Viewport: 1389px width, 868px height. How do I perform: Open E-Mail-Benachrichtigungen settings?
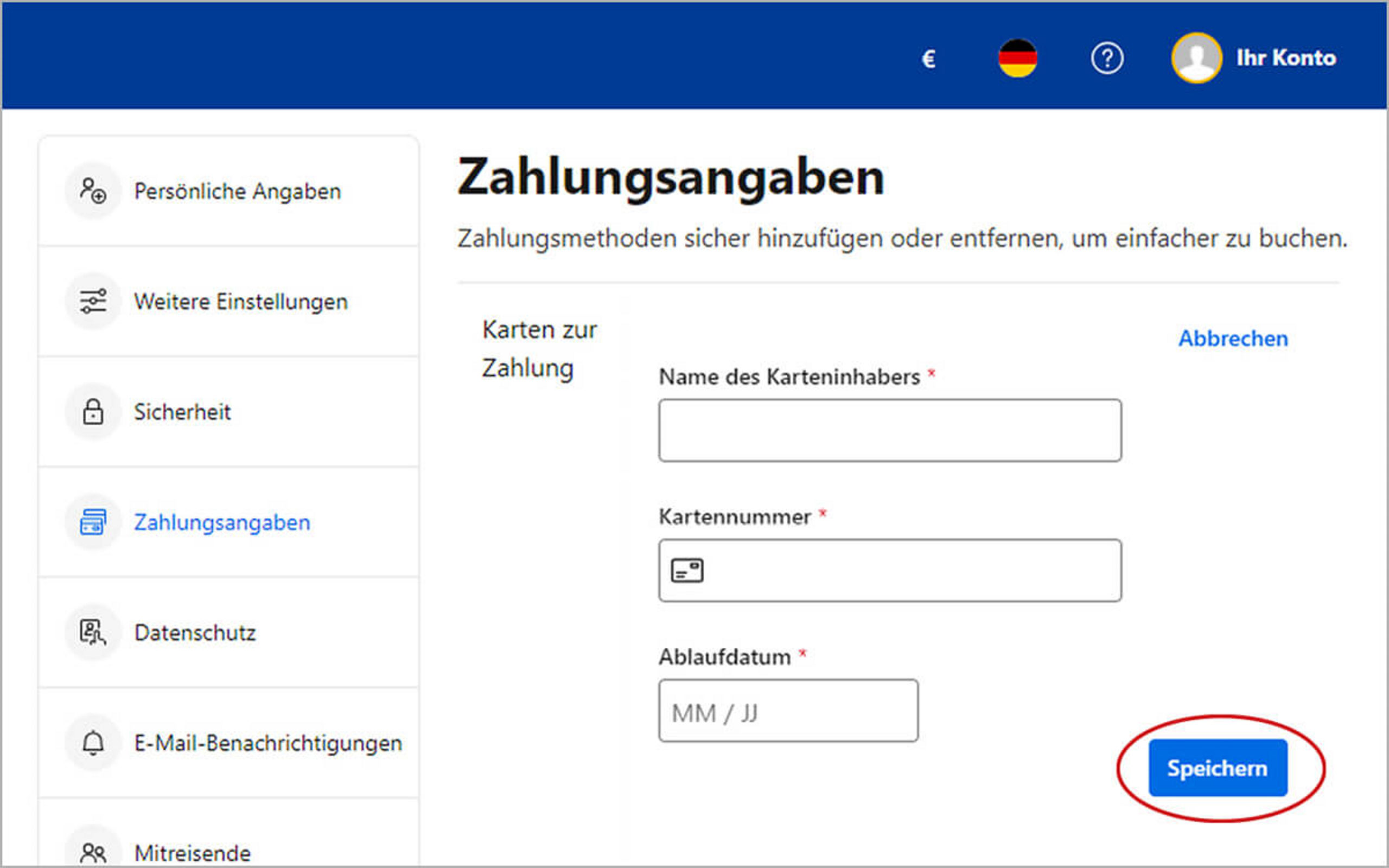pos(267,743)
